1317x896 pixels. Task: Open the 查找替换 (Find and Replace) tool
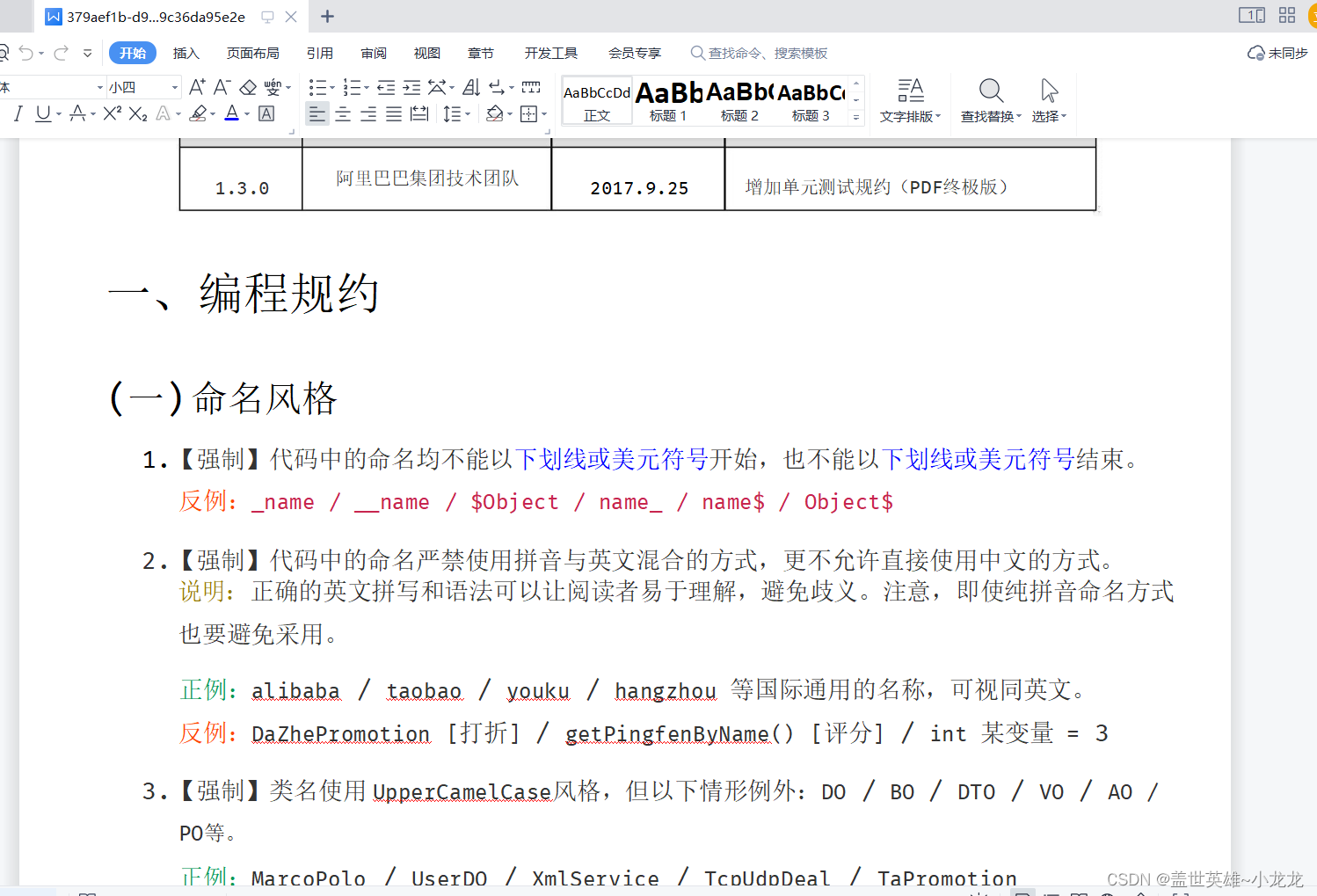coord(990,99)
